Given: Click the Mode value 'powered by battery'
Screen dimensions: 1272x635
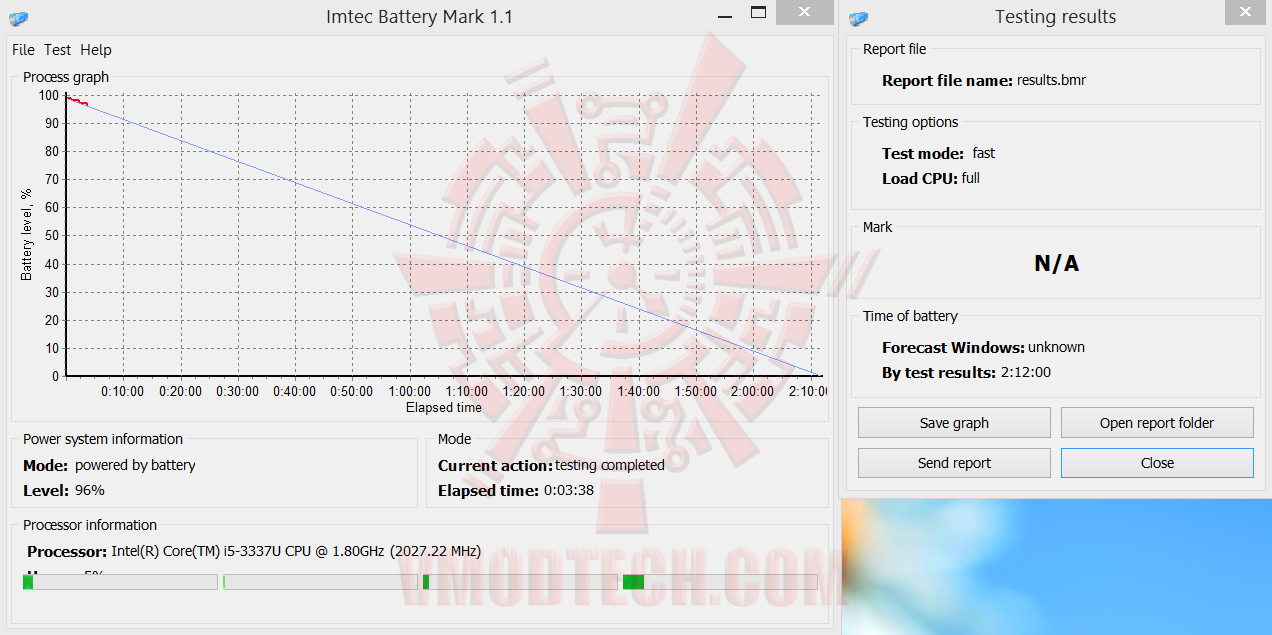Looking at the screenshot, I should click(x=135, y=465).
